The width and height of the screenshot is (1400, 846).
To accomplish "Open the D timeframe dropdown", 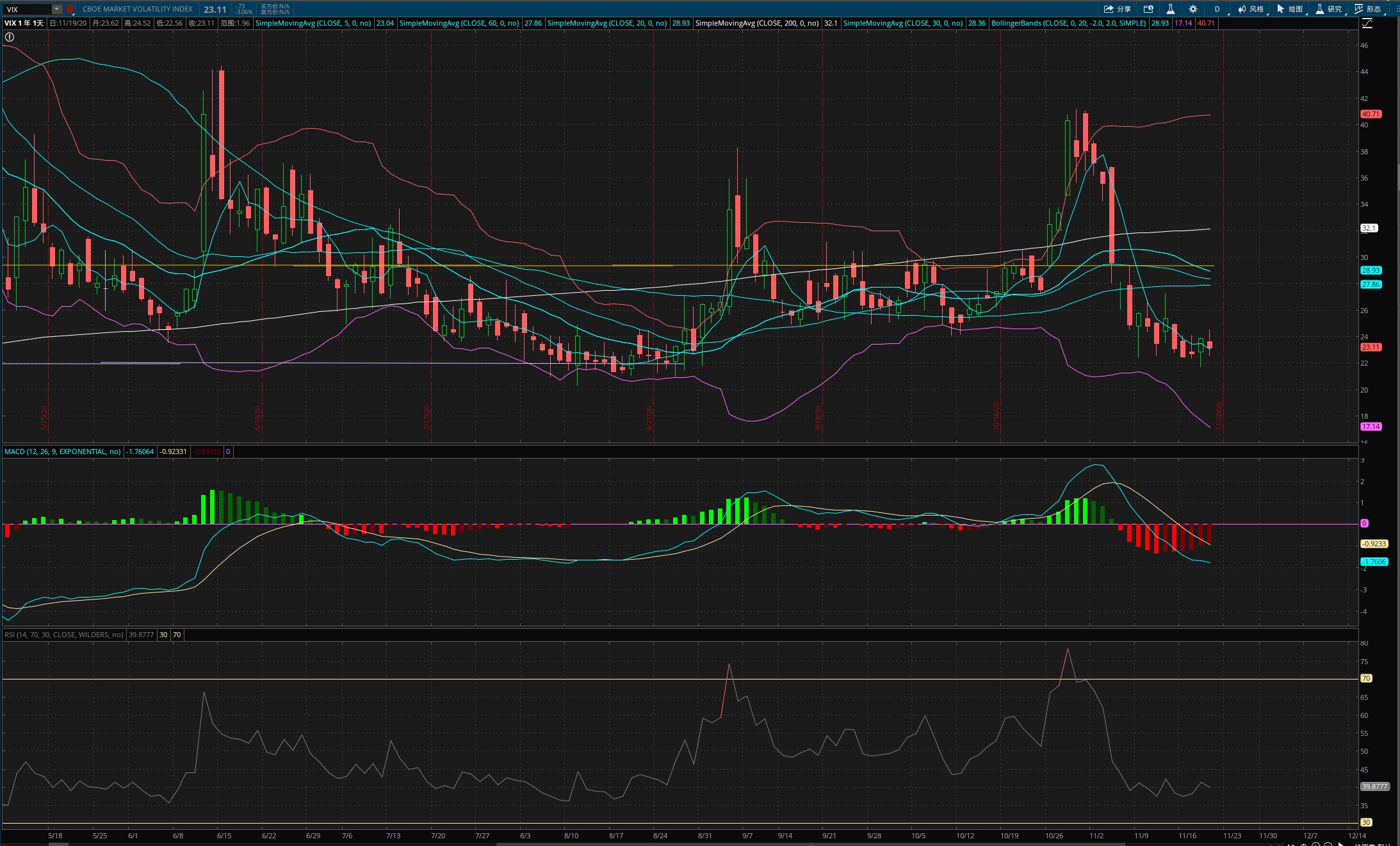I will [x=1219, y=9].
